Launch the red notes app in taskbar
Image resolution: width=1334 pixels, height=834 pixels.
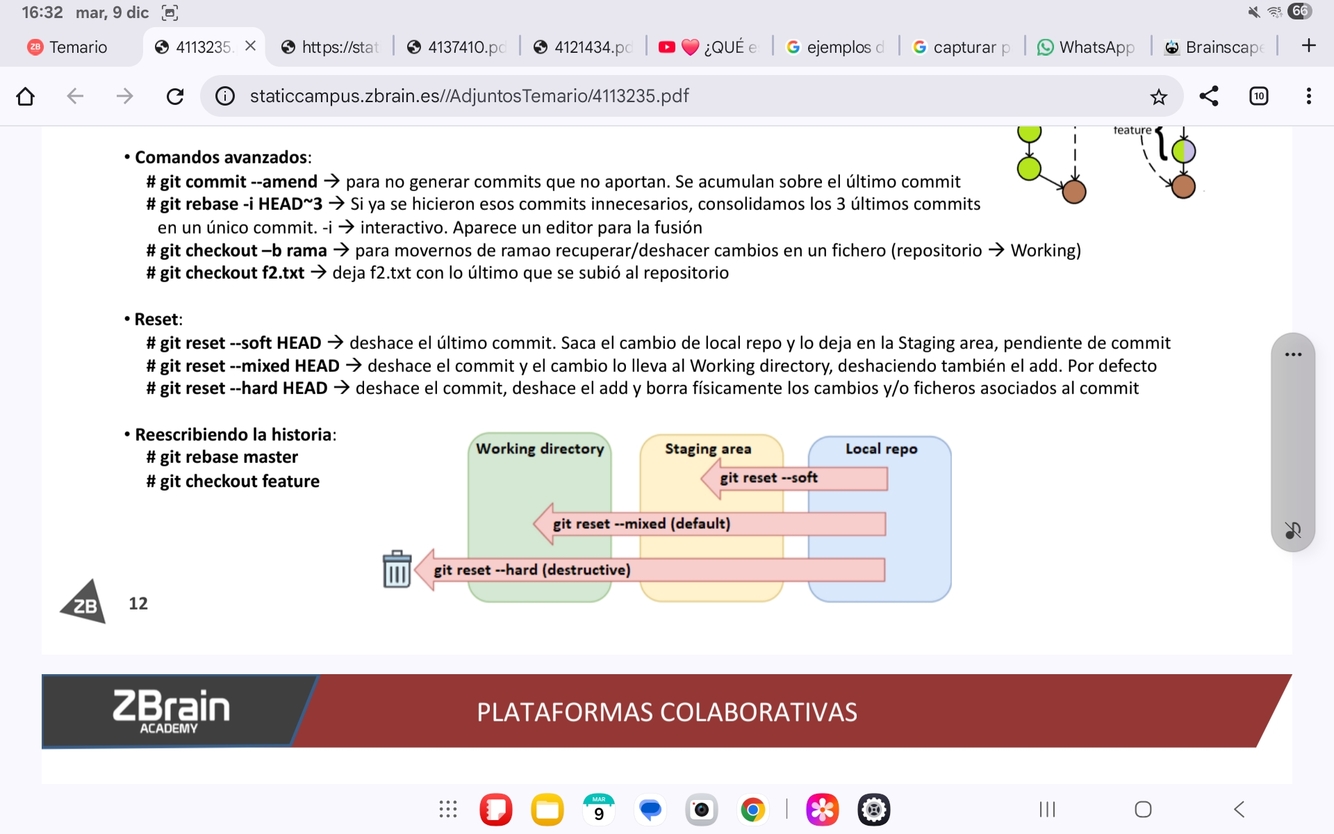pos(496,809)
